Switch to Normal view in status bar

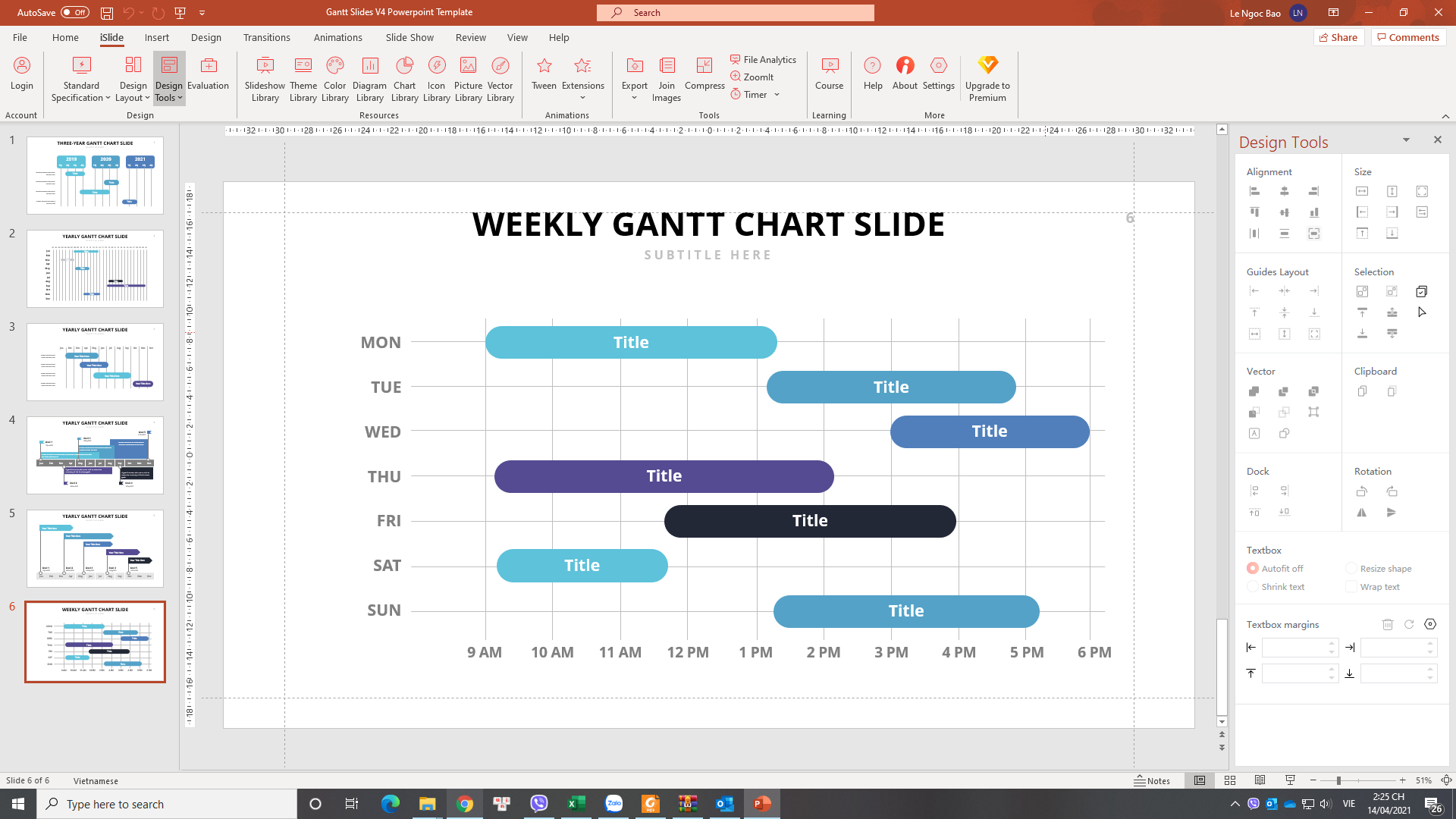point(1200,780)
